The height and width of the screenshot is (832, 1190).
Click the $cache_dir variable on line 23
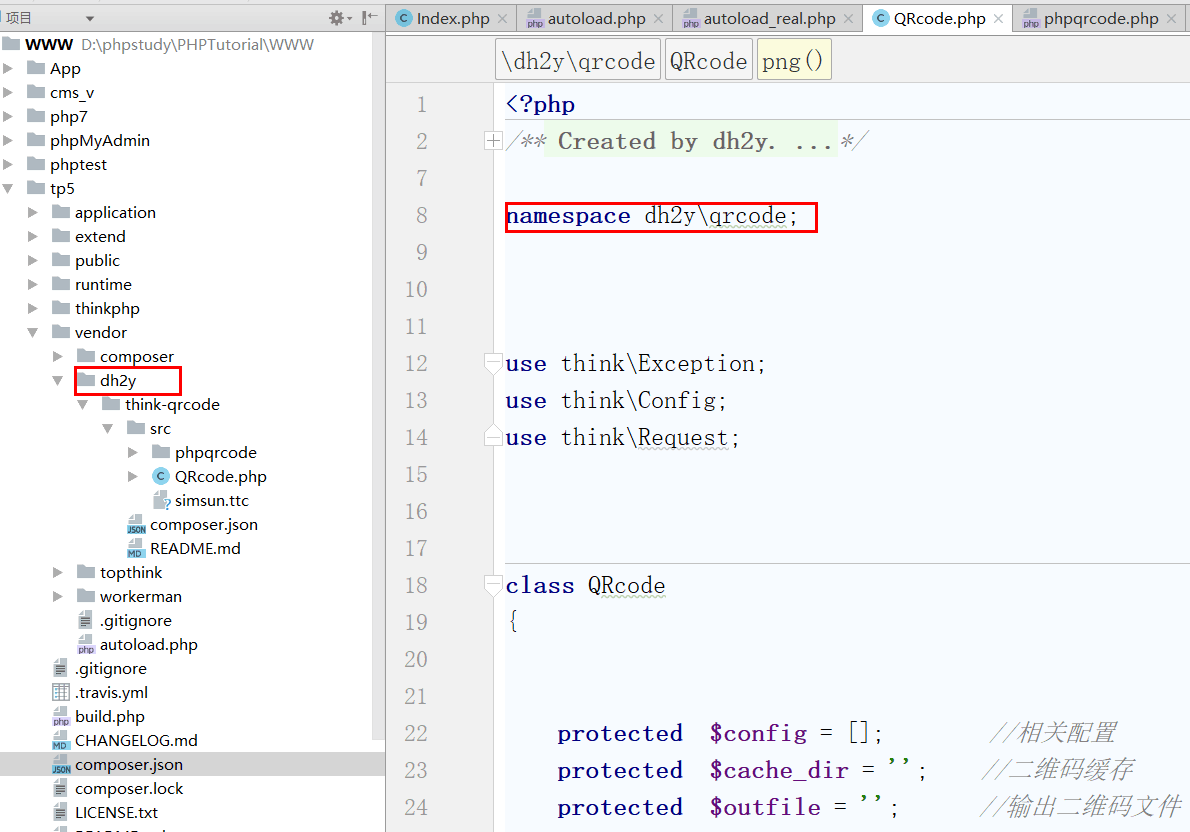coord(779,771)
